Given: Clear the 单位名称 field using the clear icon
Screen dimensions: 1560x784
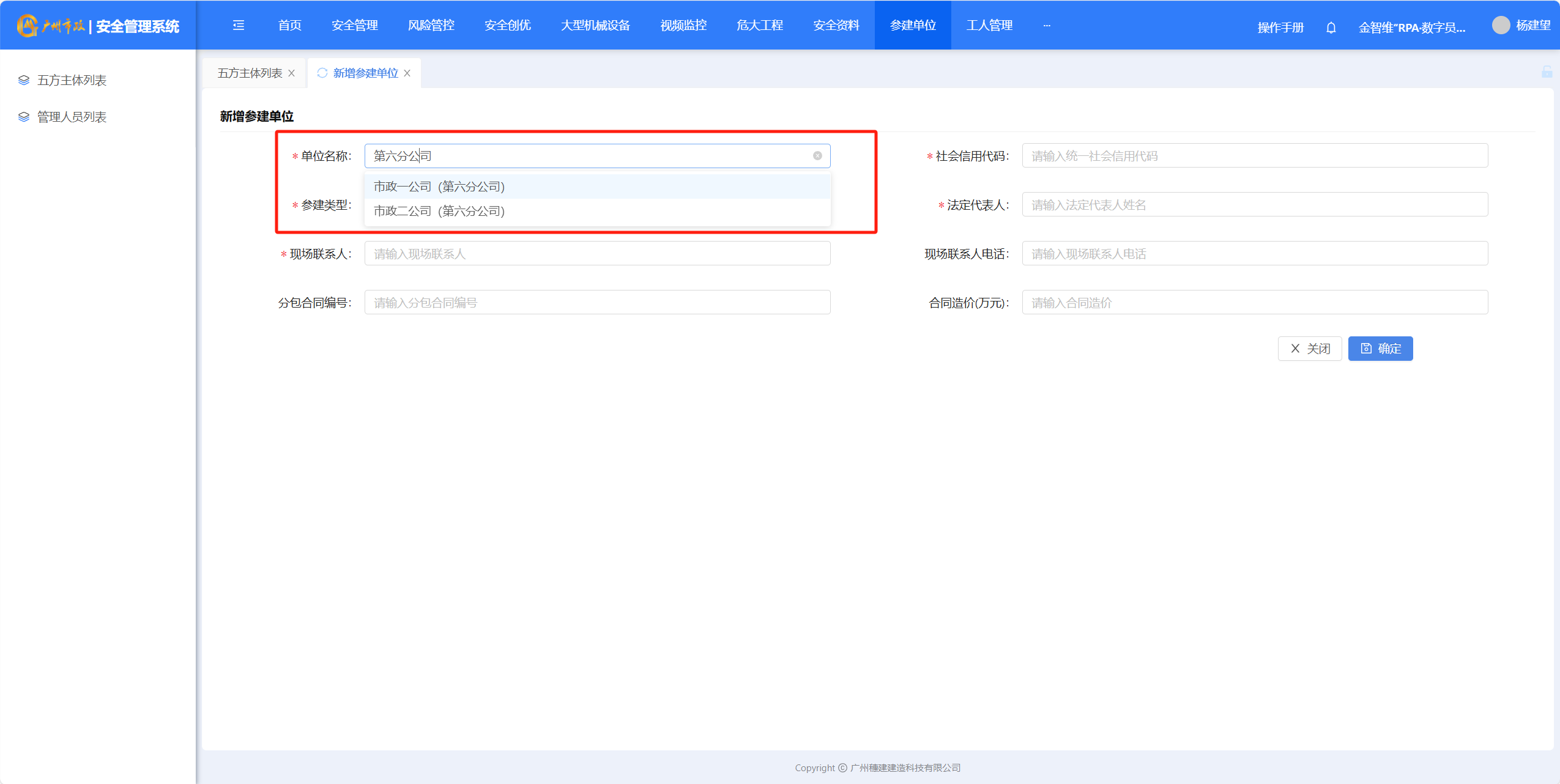Looking at the screenshot, I should [x=817, y=156].
